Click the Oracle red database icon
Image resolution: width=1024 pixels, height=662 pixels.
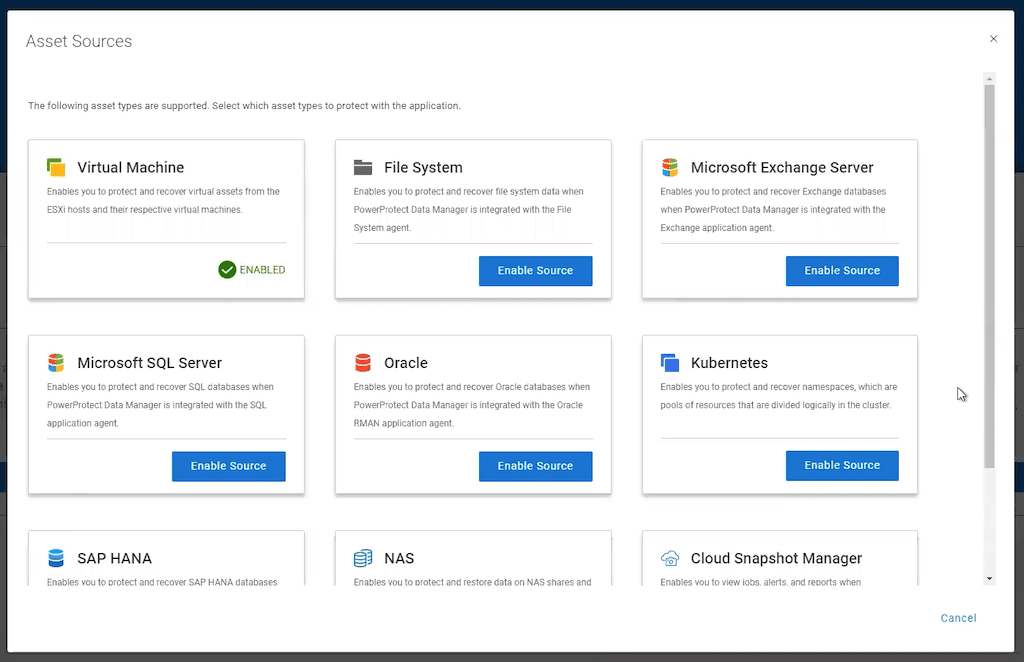click(363, 362)
